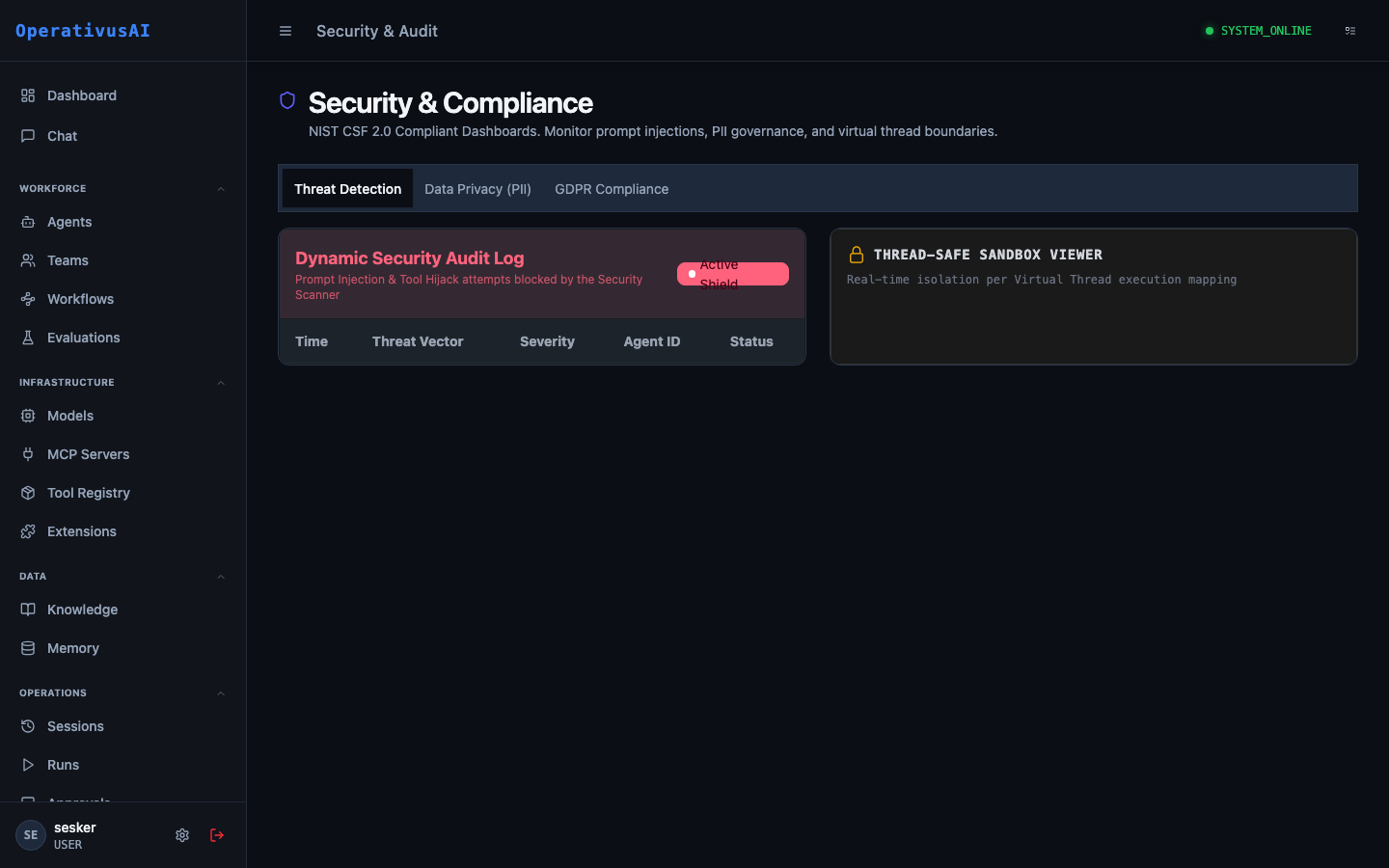Click the Models chip icon
The width and height of the screenshot is (1389, 868).
point(28,416)
